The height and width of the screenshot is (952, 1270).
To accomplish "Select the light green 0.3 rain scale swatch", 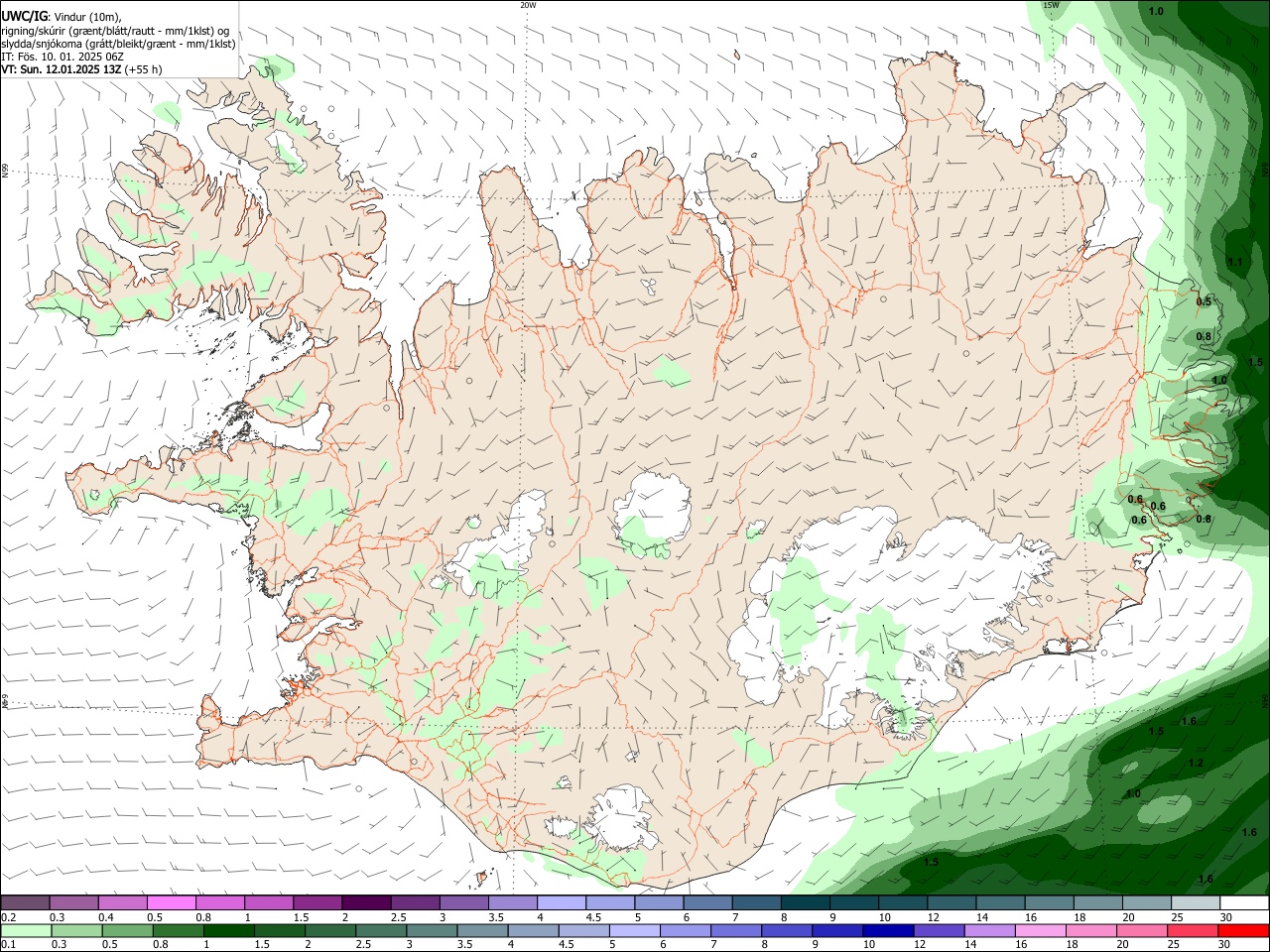I will (76, 931).
